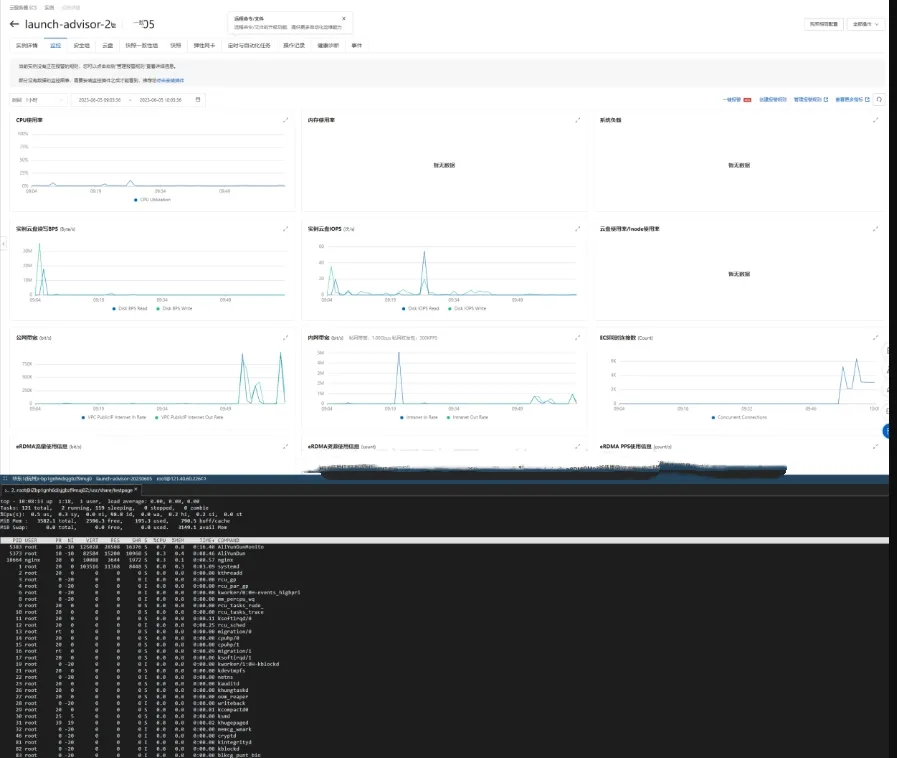This screenshot has height=758, width=897.
Task: Toggle the Disk IOPS Read legend item
Action: click(420, 308)
